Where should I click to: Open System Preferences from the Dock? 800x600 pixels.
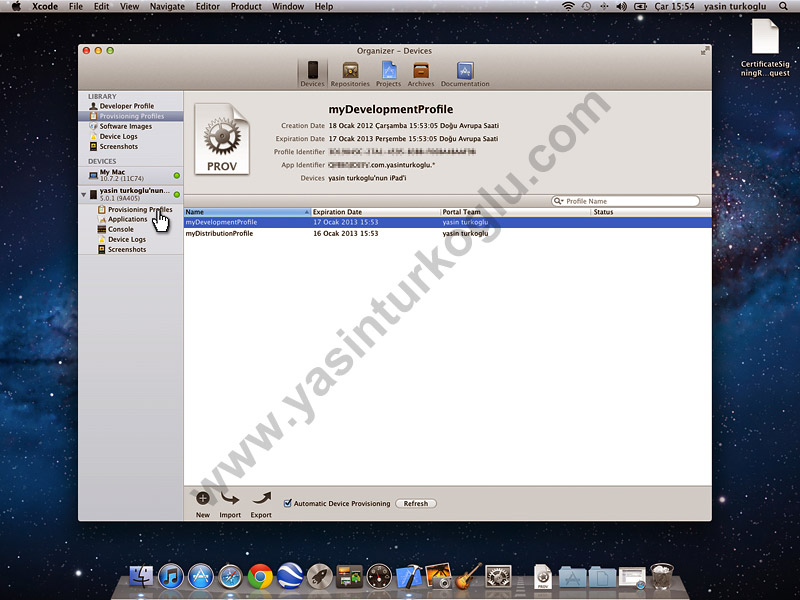click(498, 577)
